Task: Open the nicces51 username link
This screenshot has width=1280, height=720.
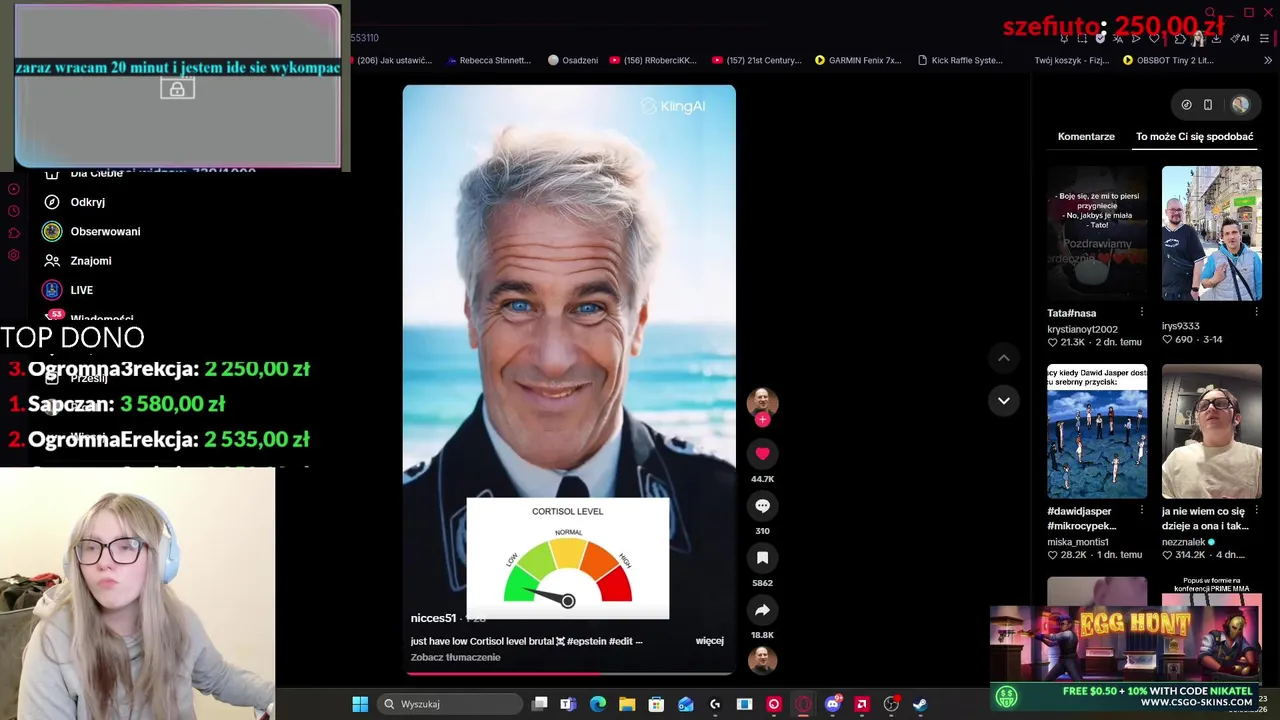Action: click(x=433, y=618)
